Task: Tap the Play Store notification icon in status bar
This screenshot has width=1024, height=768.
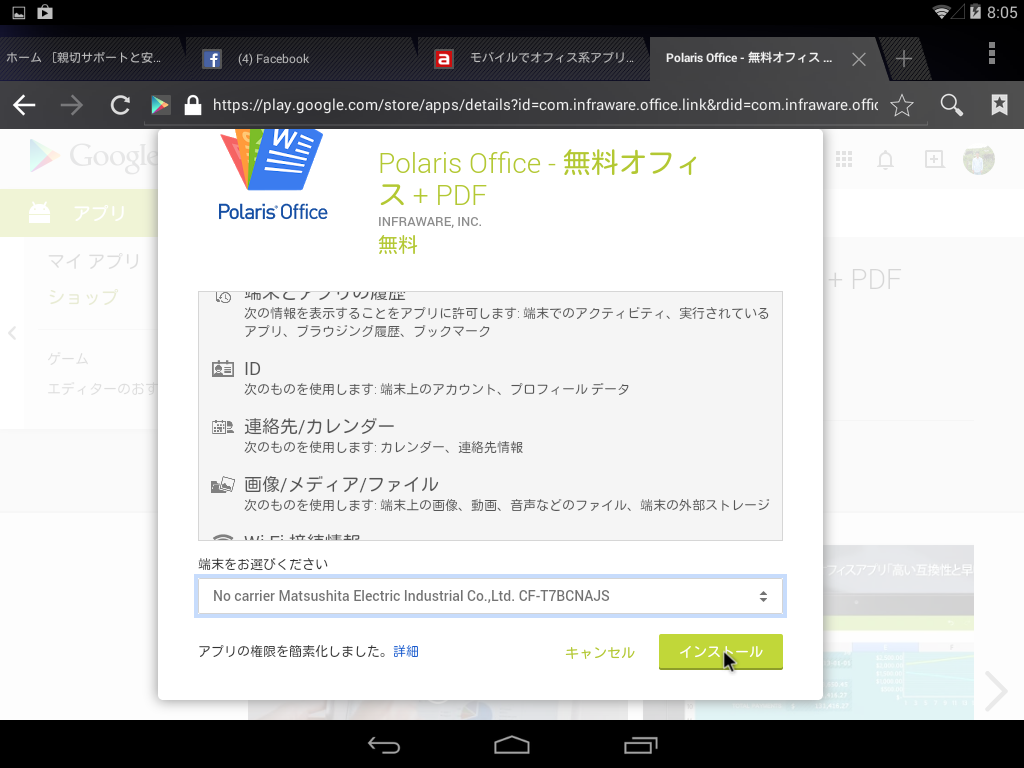Action: click(x=45, y=12)
